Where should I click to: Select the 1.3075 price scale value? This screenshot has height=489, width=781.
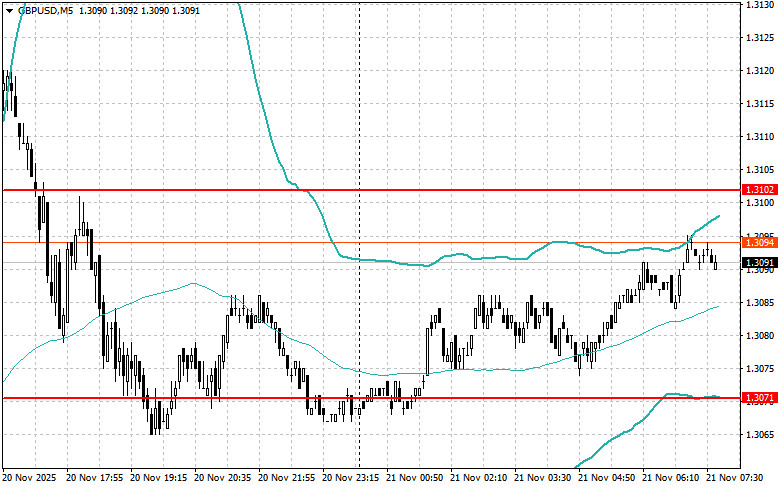[760, 369]
